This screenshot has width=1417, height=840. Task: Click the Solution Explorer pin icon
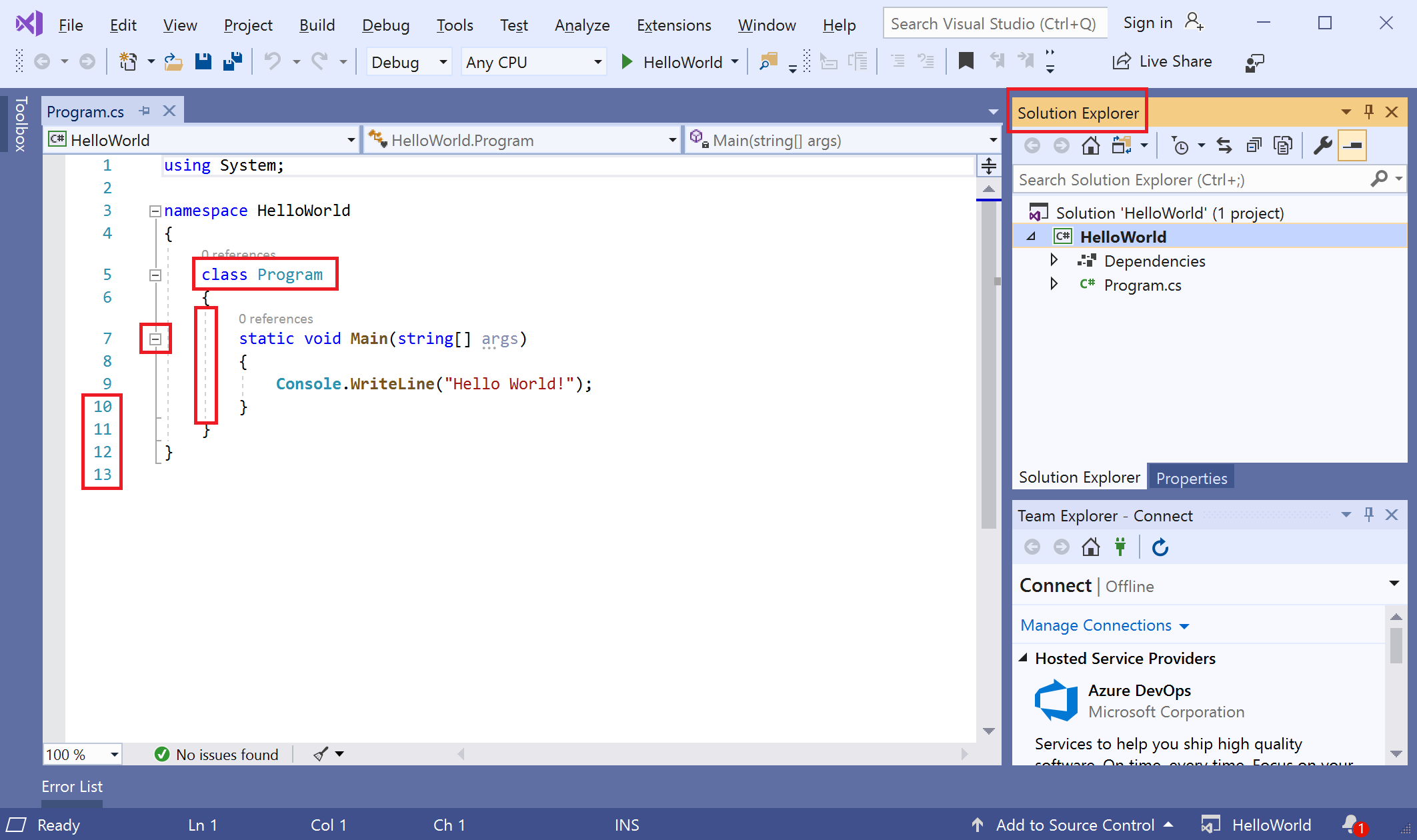click(1369, 111)
